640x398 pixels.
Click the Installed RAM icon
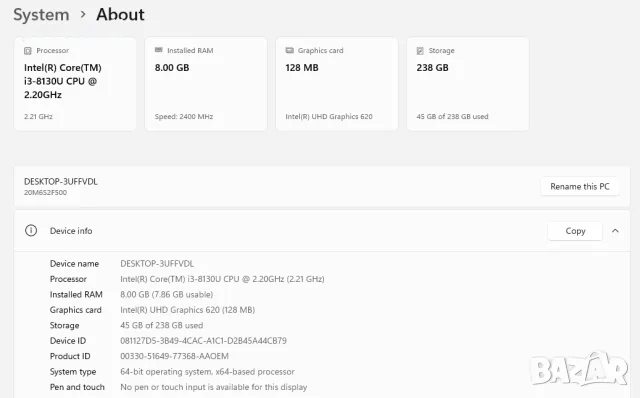pyautogui.click(x=159, y=50)
